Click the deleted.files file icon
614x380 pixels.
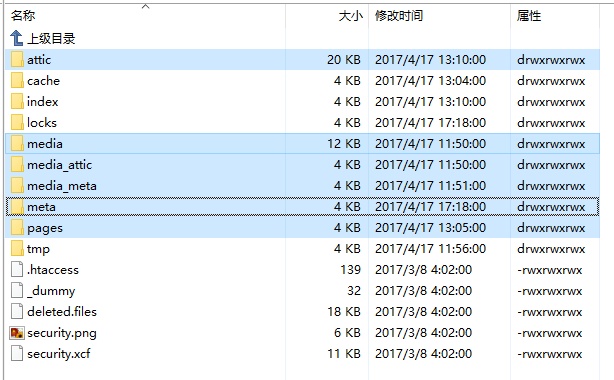tap(17, 312)
